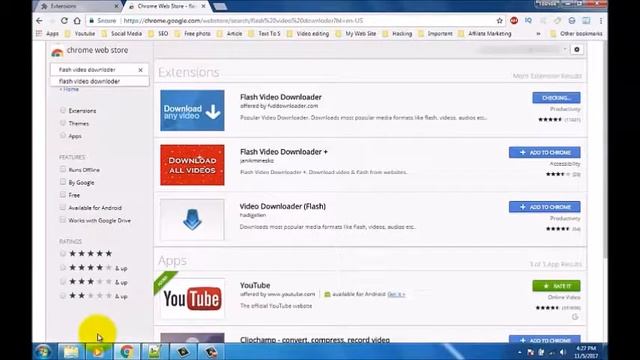Open More Extension Results link
Image resolution: width=640 pixels, height=360 pixels.
547,76
